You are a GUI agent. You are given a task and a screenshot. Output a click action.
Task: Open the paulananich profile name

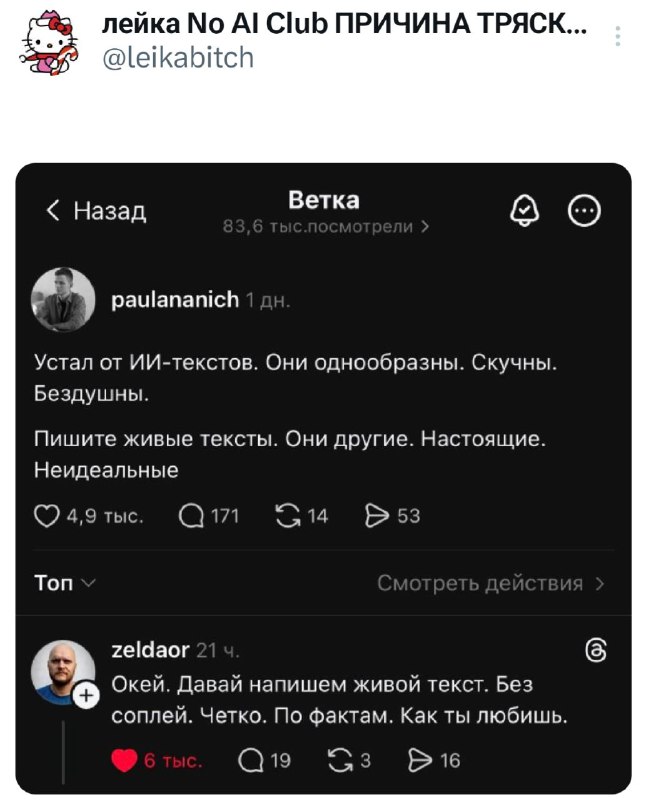(174, 299)
